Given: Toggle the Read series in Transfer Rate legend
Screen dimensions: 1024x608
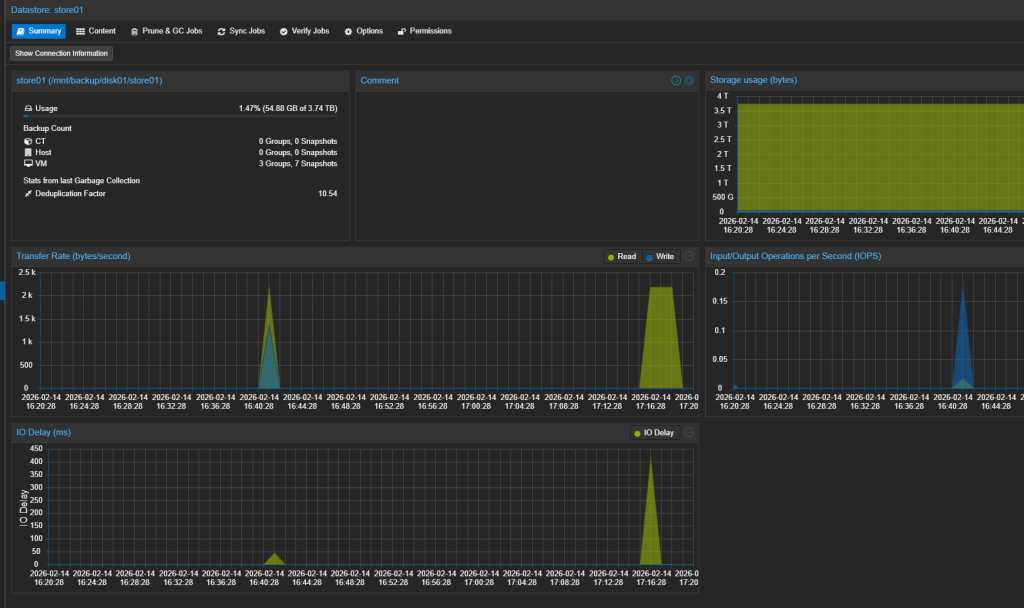Looking at the screenshot, I should point(621,257).
